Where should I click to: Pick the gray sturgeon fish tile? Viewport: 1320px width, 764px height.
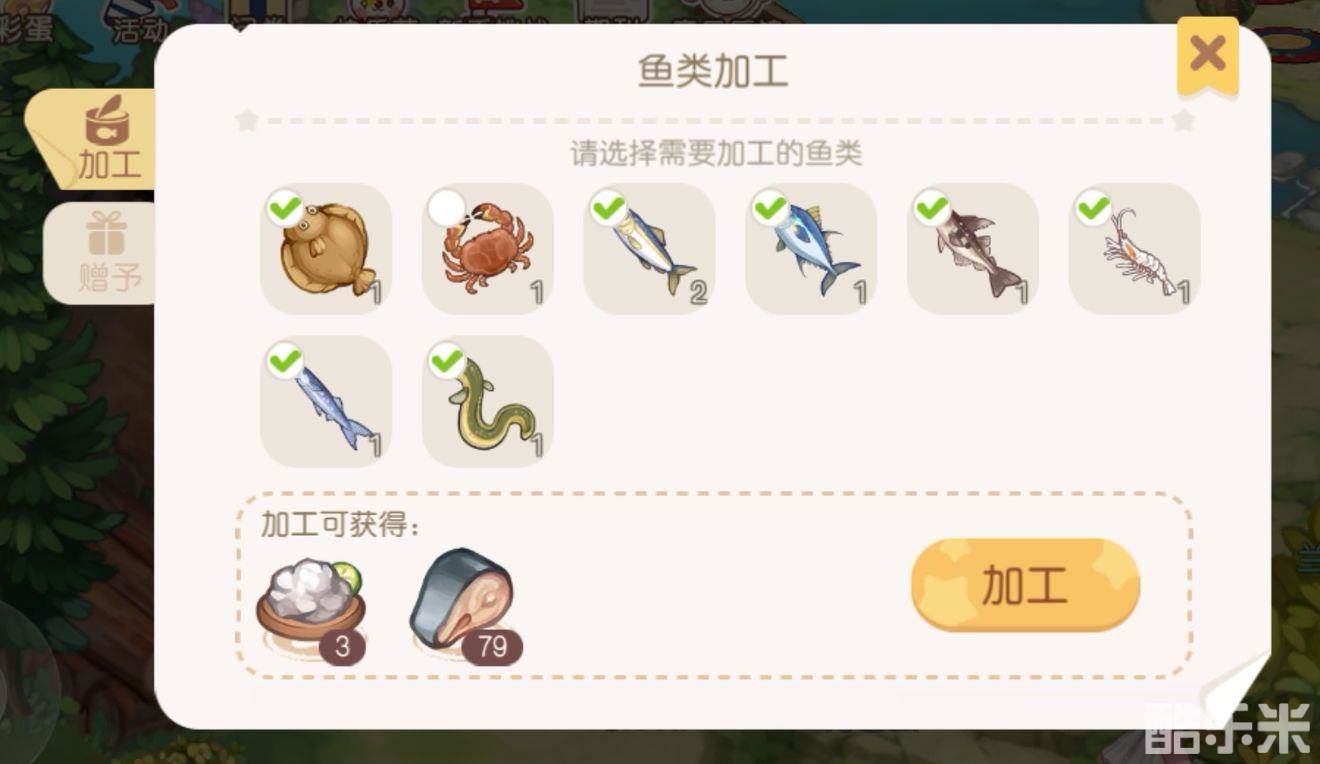click(x=973, y=249)
